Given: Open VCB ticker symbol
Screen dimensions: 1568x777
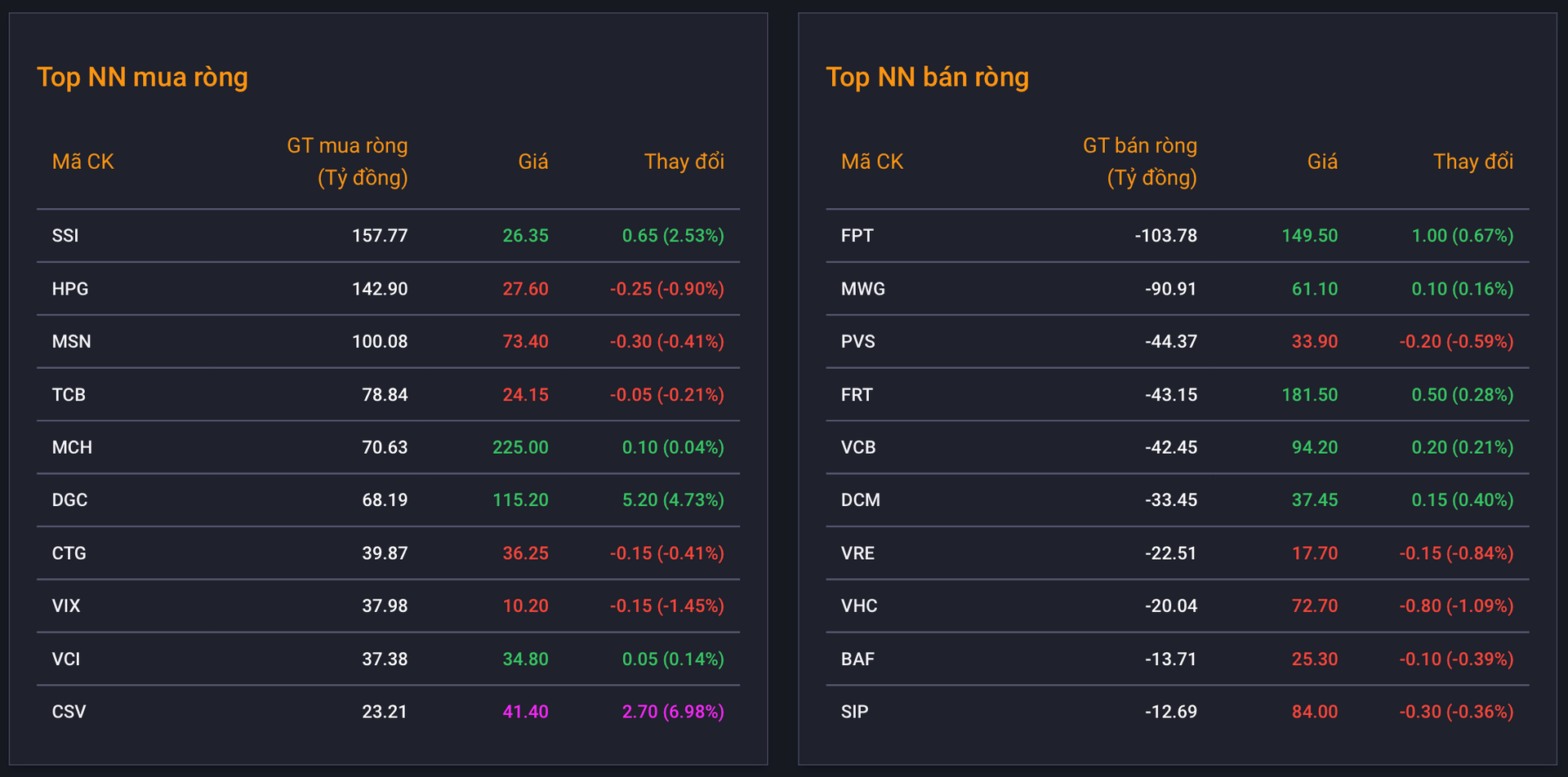Looking at the screenshot, I should click(x=858, y=447).
